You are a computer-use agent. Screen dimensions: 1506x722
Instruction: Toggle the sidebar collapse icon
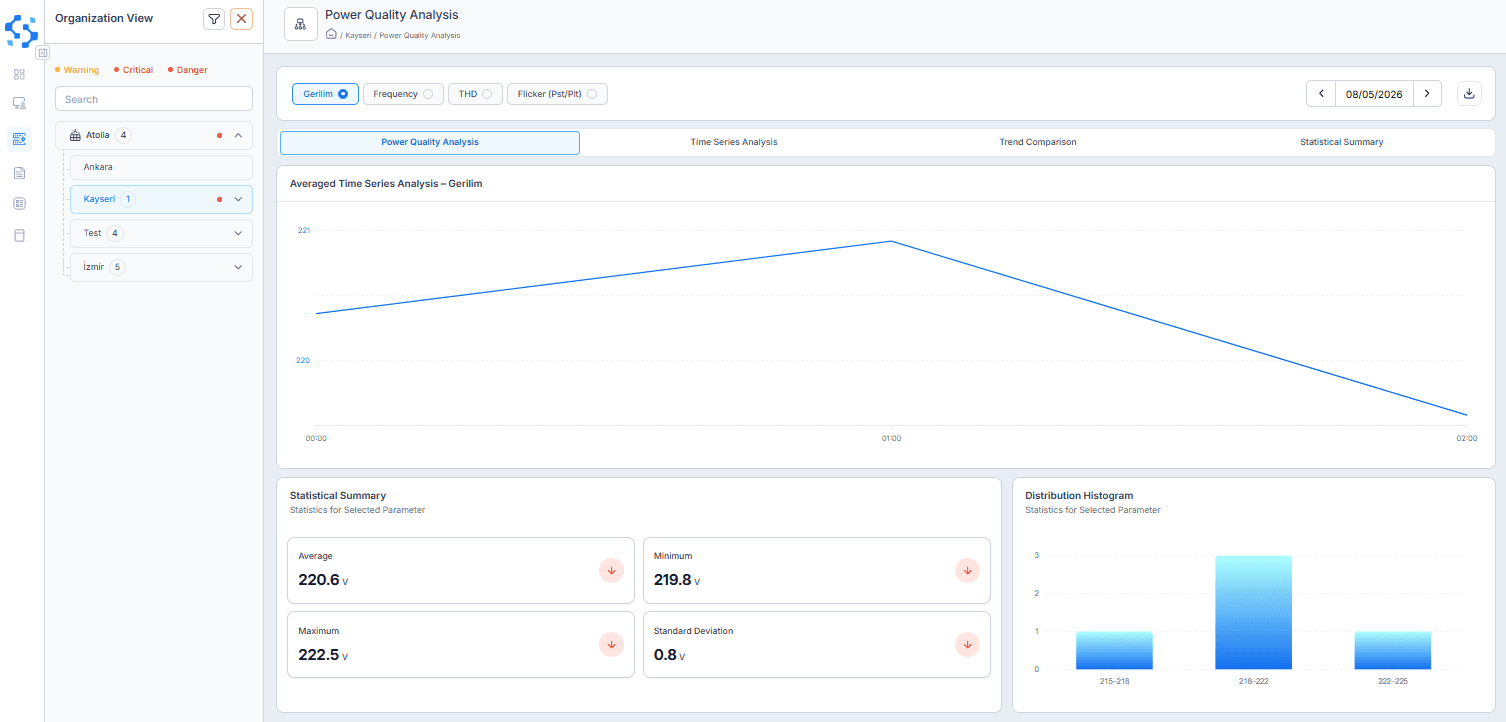(42, 52)
